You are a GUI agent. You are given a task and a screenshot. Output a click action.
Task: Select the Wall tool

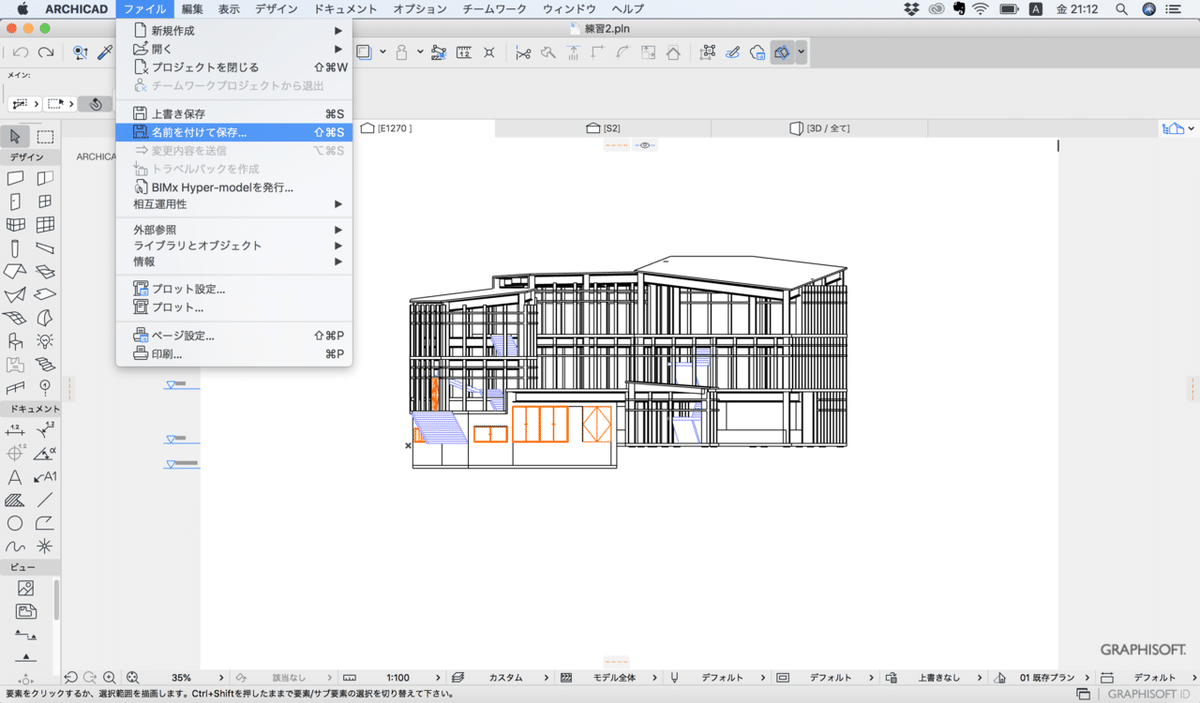(x=15, y=178)
